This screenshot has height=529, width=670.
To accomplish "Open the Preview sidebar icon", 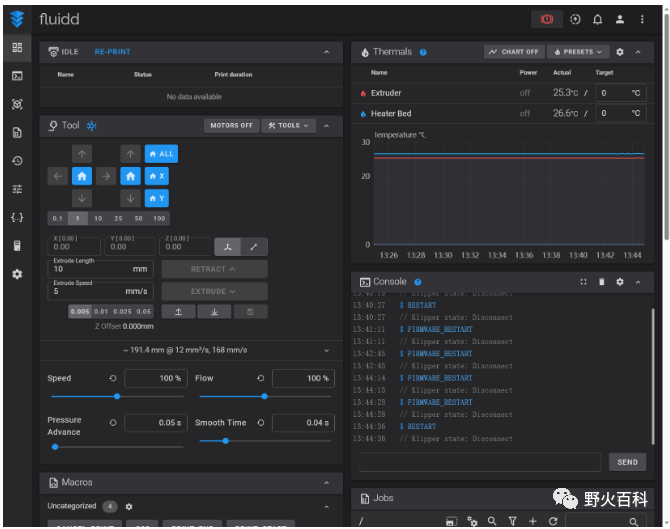I will pyautogui.click(x=17, y=104).
